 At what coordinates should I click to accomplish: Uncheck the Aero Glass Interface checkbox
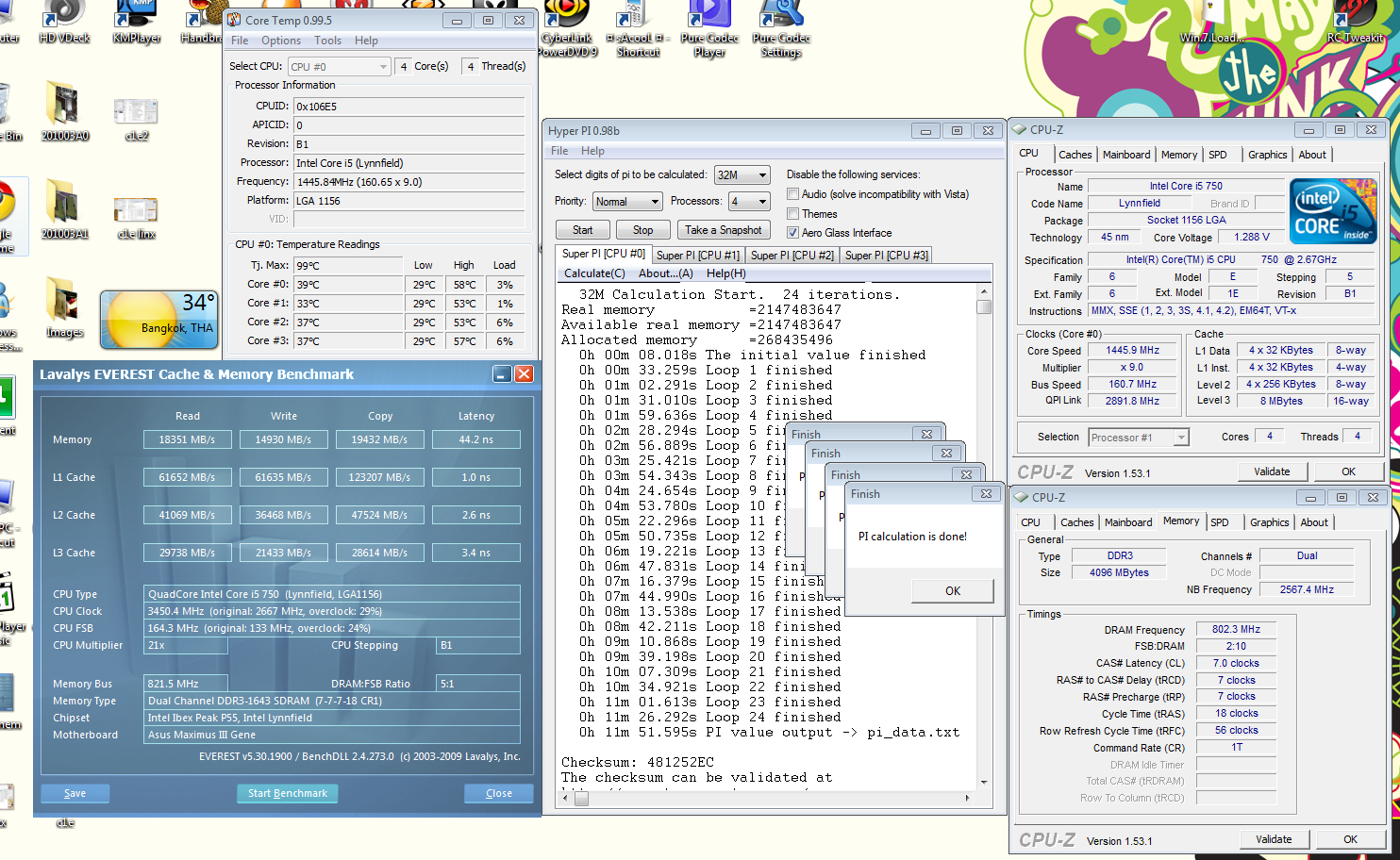(792, 233)
